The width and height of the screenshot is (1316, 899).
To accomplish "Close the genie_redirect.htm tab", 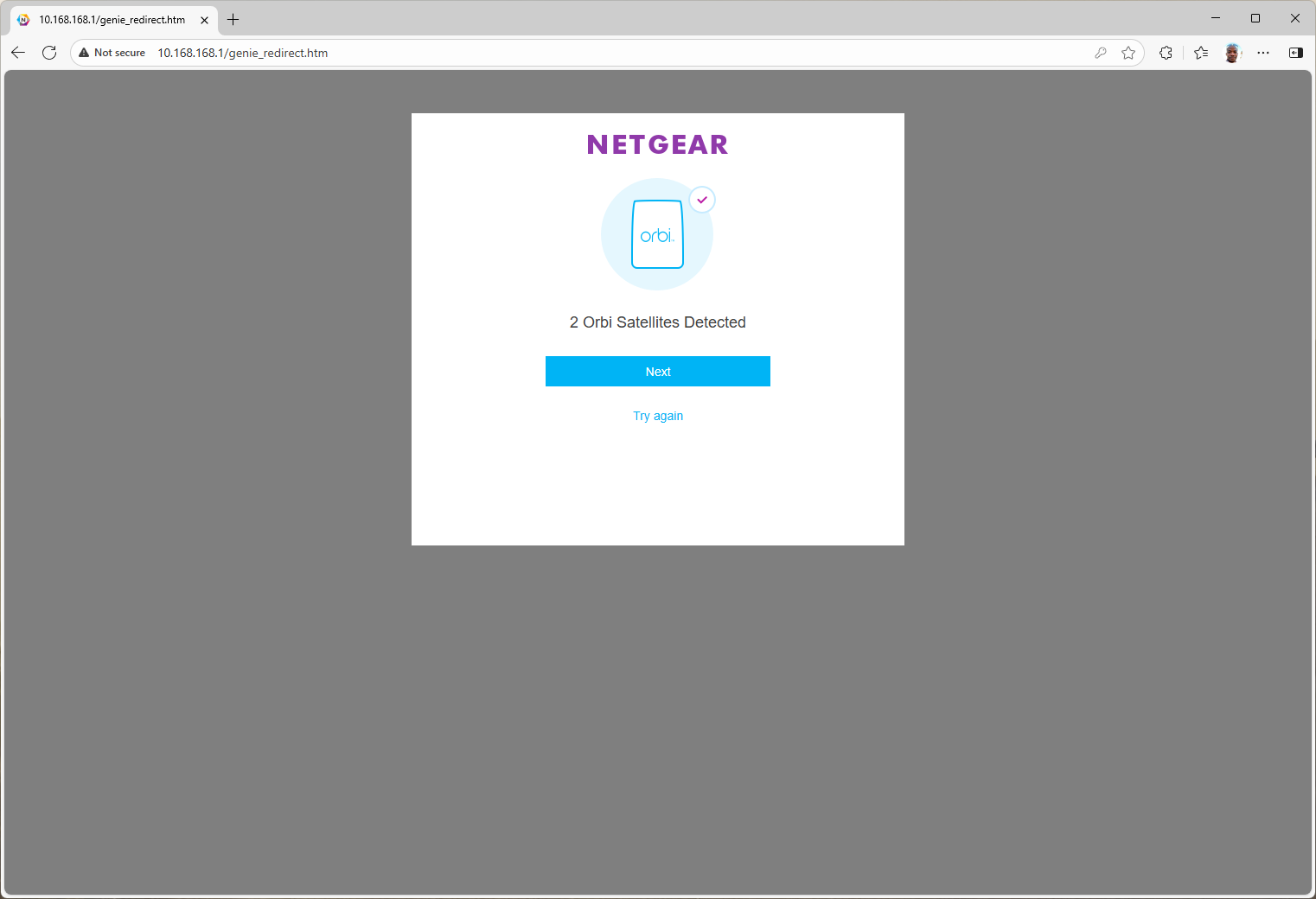I will pyautogui.click(x=205, y=20).
